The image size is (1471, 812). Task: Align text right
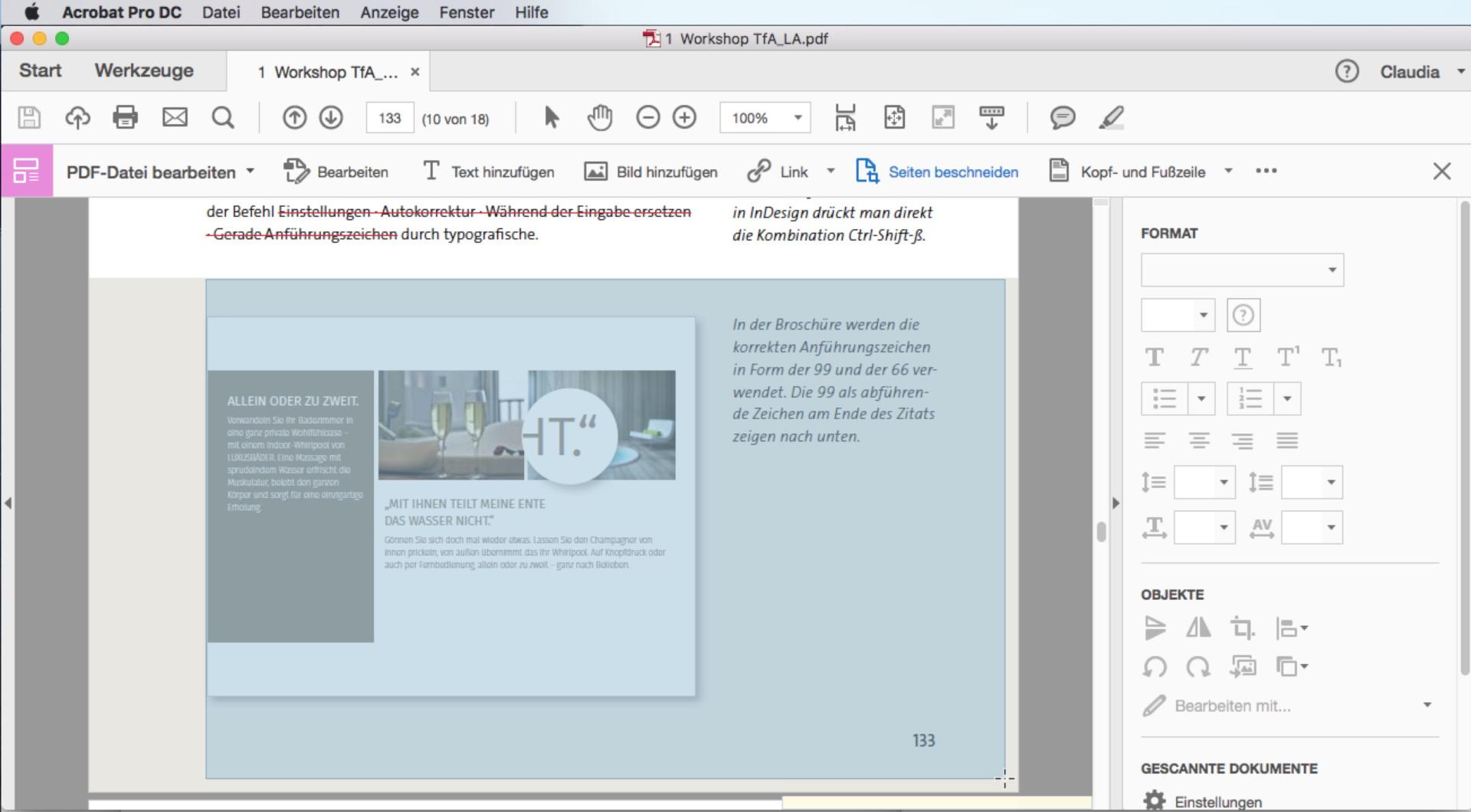point(1243,440)
